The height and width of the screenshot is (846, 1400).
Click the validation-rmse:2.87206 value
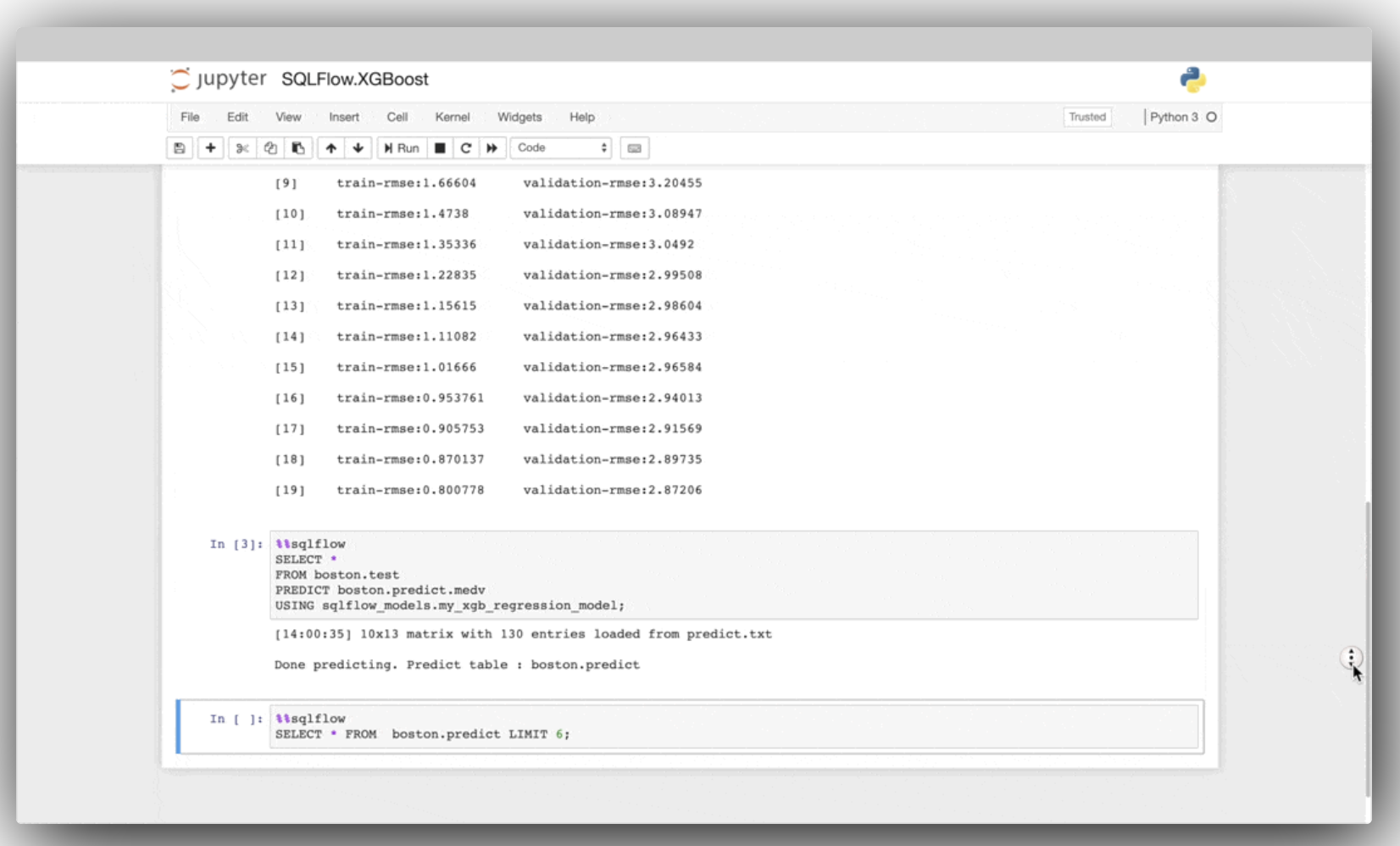click(x=613, y=490)
